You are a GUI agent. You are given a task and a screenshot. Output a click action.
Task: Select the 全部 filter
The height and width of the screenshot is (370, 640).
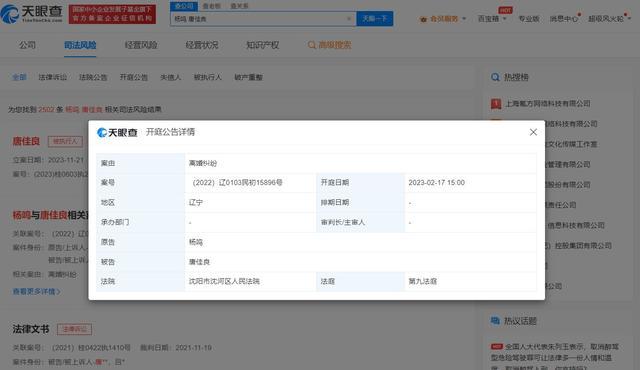pyautogui.click(x=19, y=77)
